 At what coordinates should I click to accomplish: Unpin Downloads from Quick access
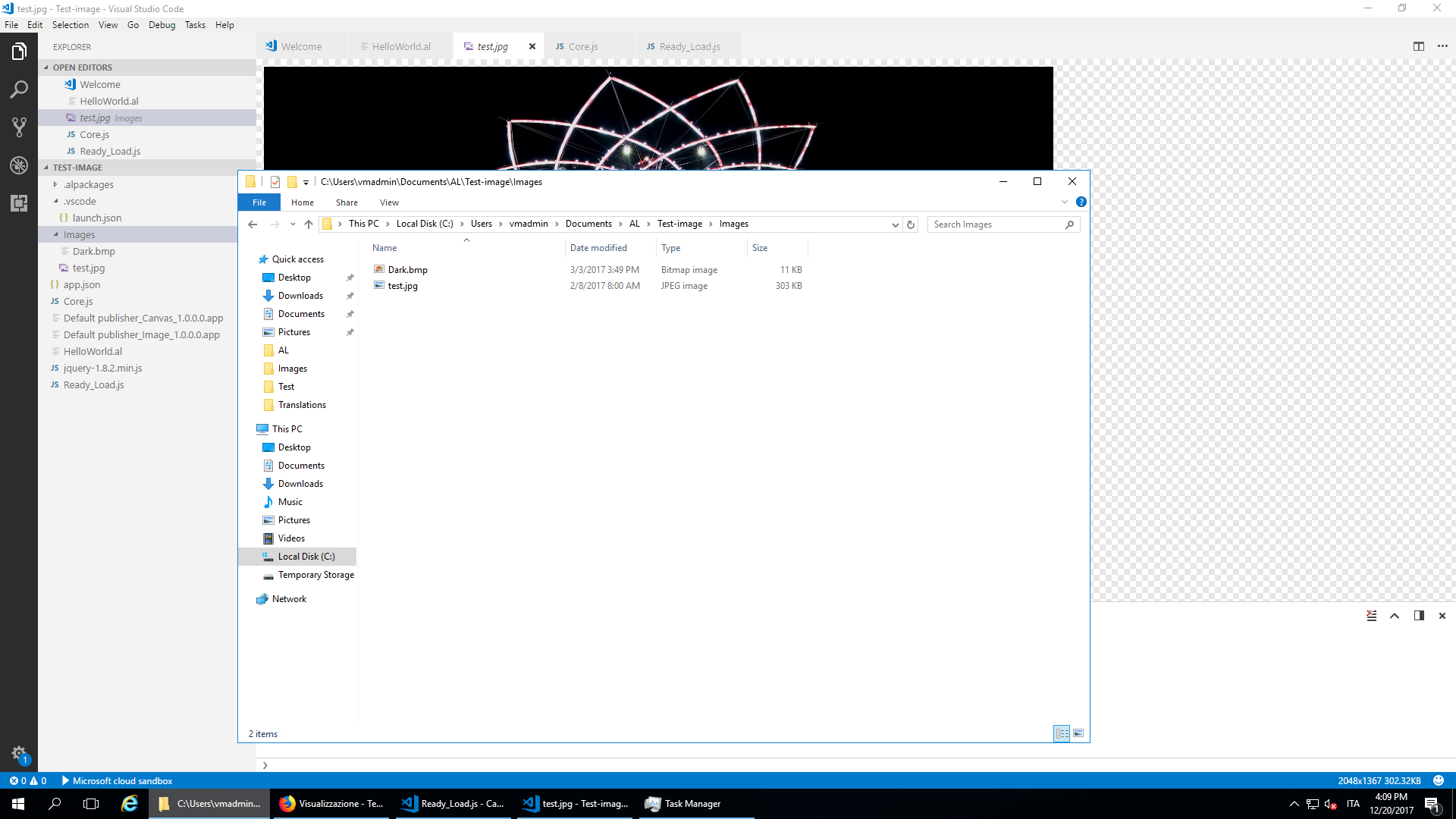350,296
